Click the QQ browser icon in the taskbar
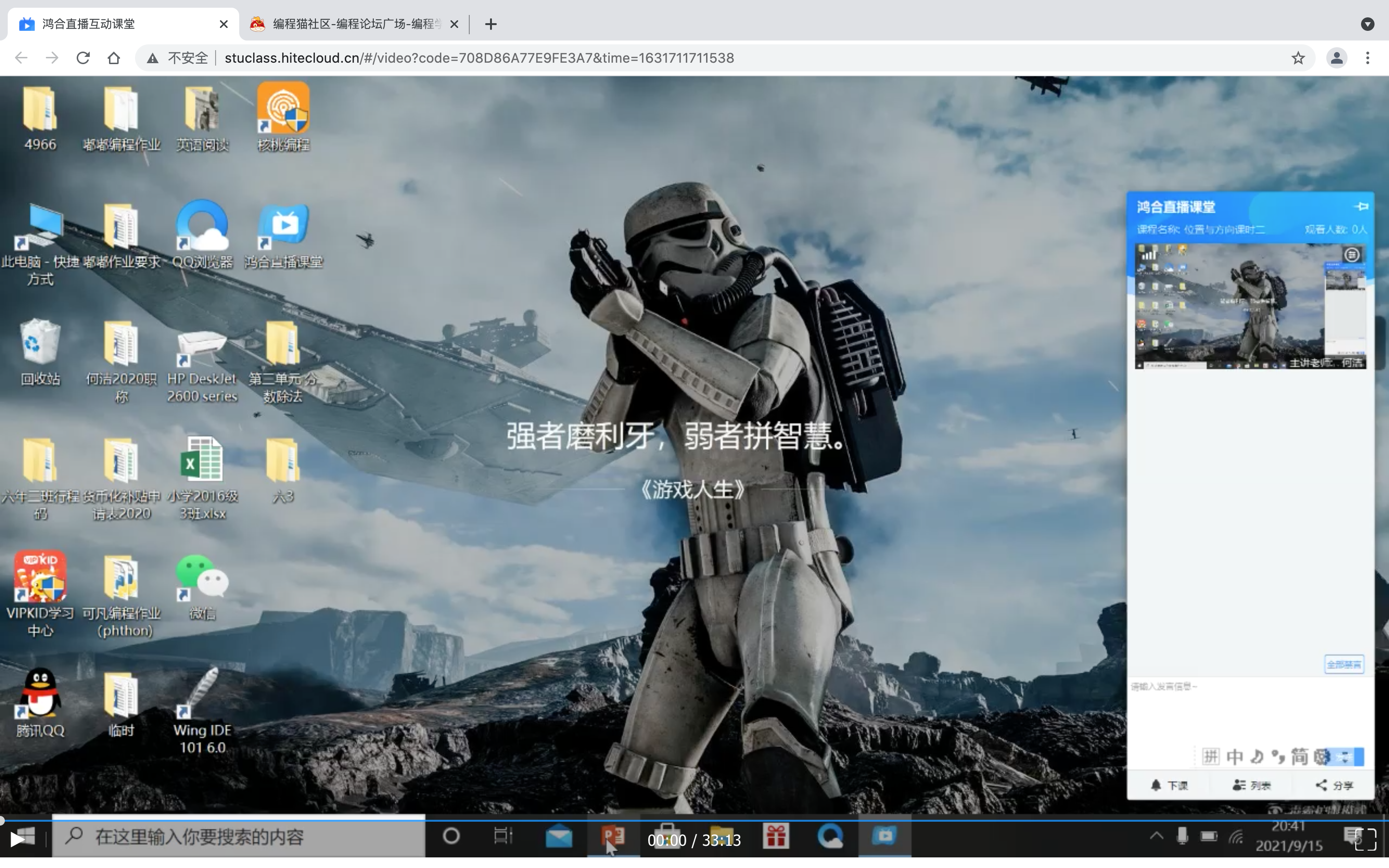The image size is (1389, 868). click(830, 836)
